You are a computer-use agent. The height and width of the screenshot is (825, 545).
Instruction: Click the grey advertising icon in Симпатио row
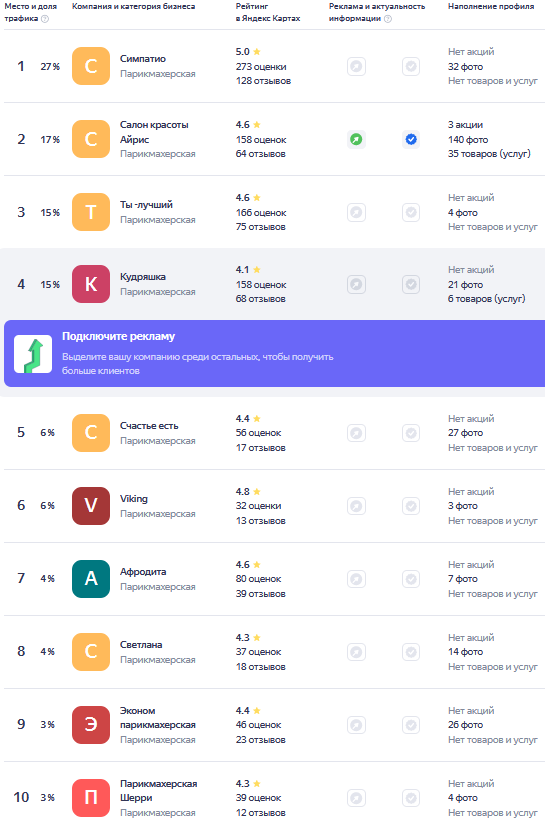[x=356, y=66]
